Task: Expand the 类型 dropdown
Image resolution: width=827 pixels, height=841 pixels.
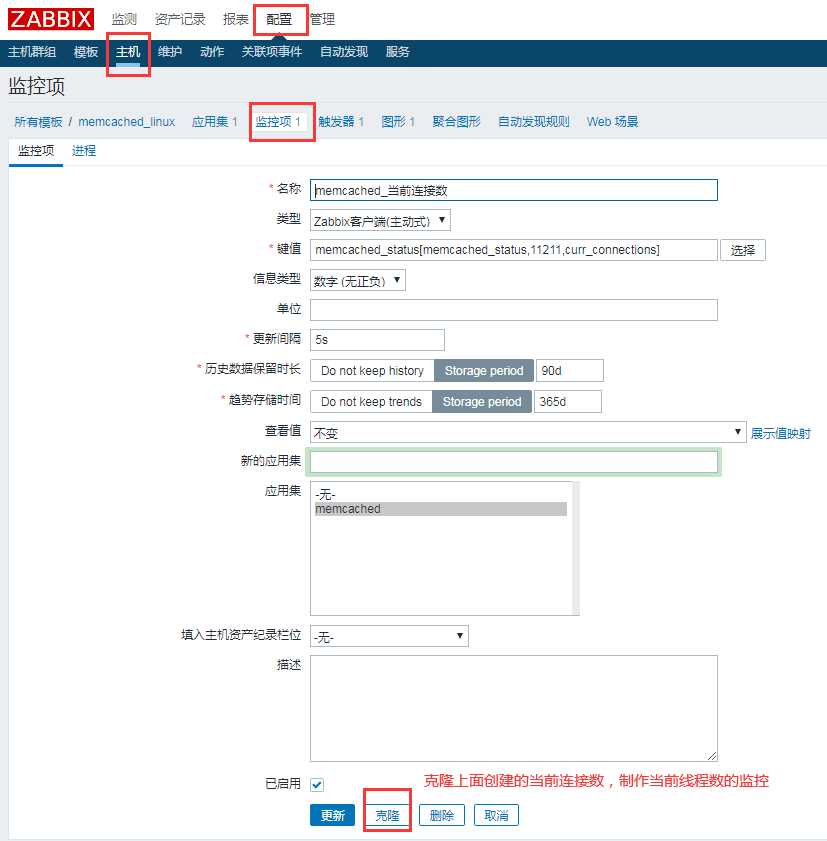Action: click(x=380, y=220)
